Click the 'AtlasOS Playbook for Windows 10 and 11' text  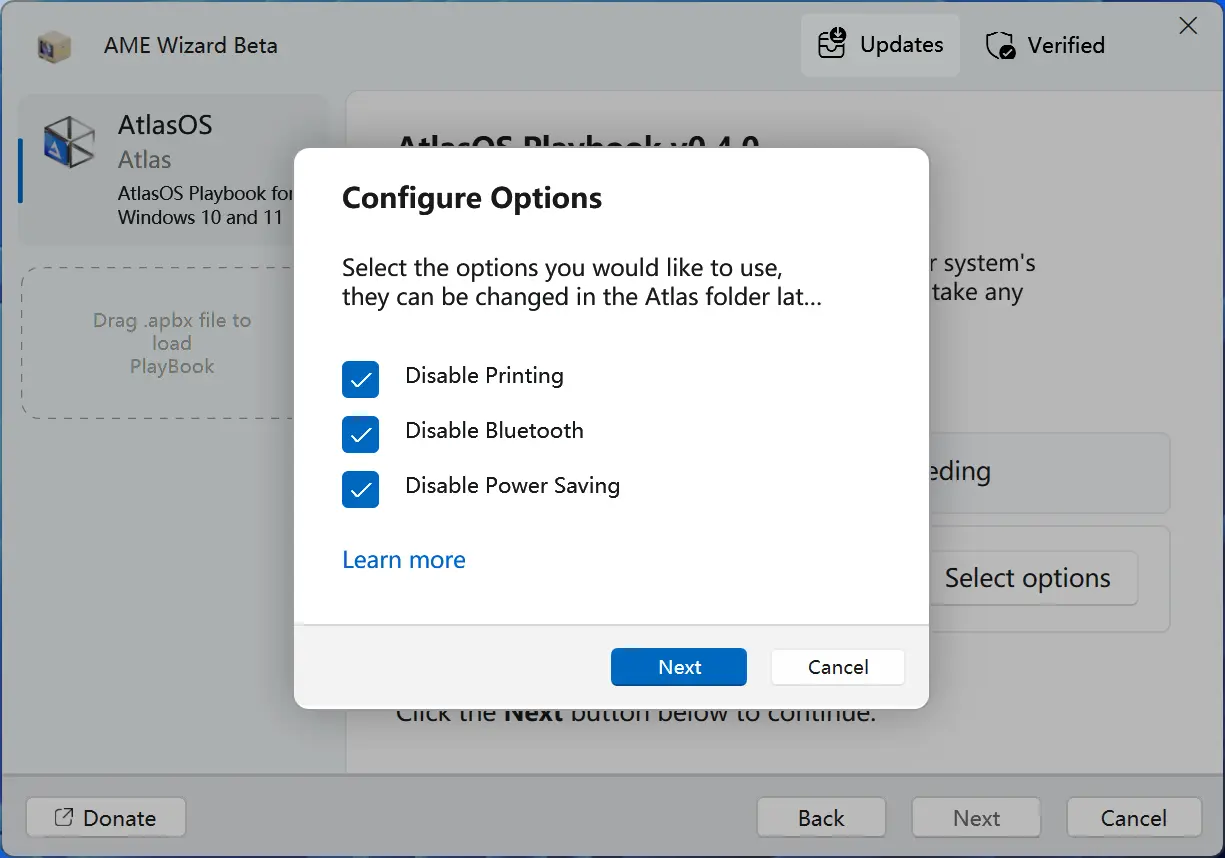(x=206, y=205)
